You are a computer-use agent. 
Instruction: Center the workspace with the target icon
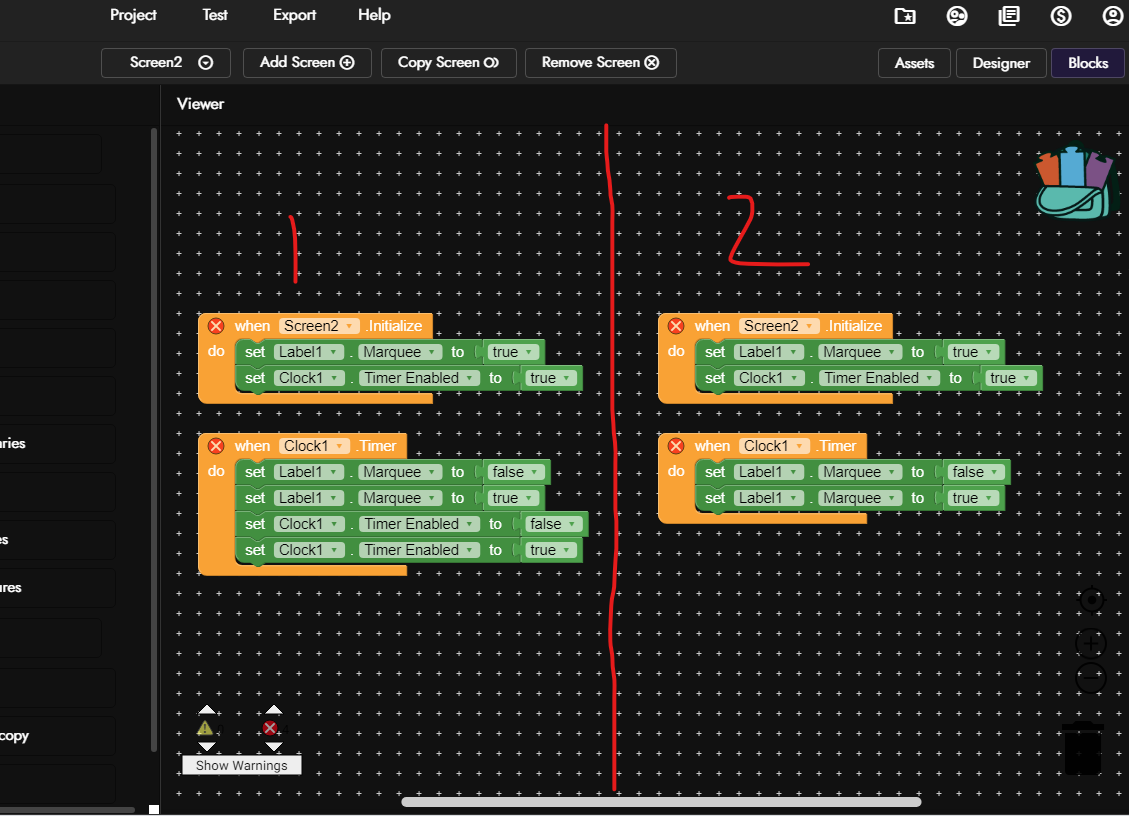(x=1091, y=600)
